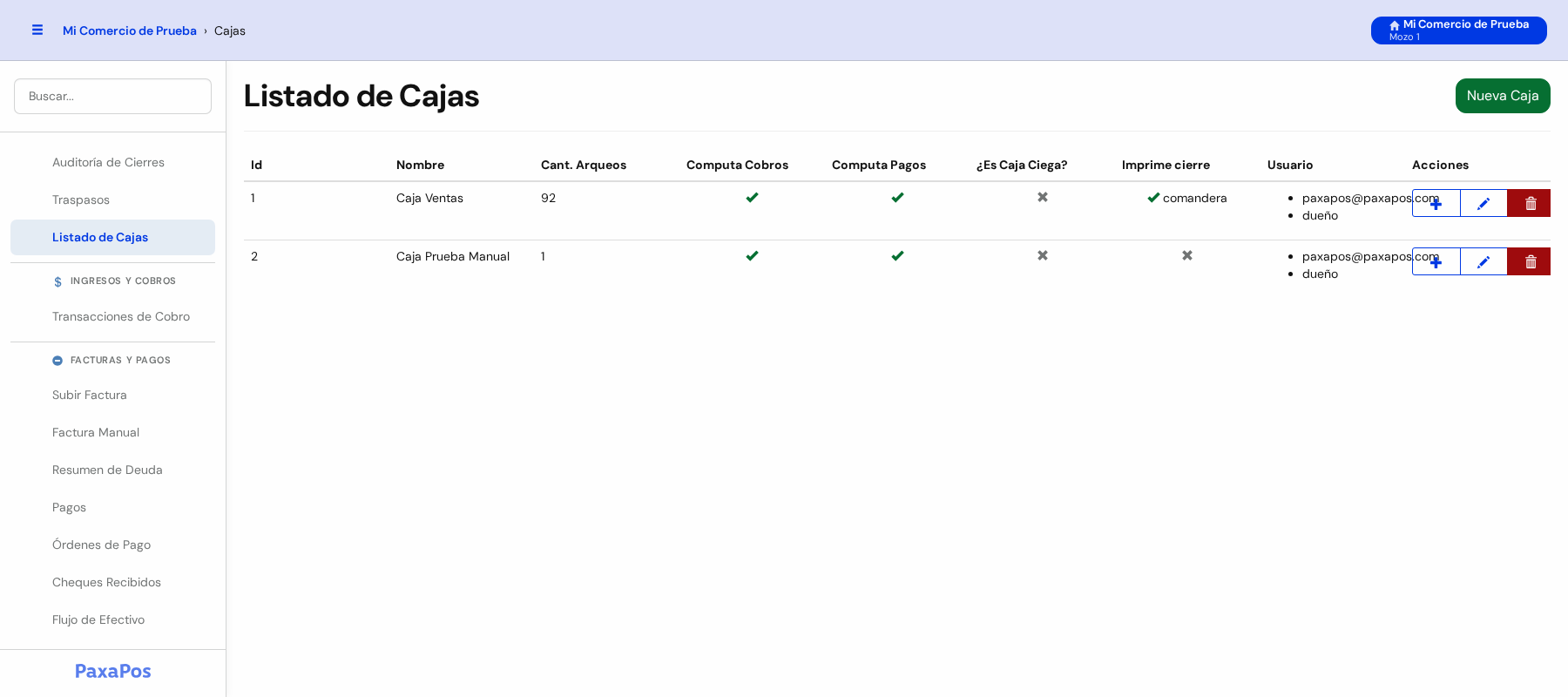Click the pencil edit icon for Caja Ventas

pyautogui.click(x=1484, y=203)
